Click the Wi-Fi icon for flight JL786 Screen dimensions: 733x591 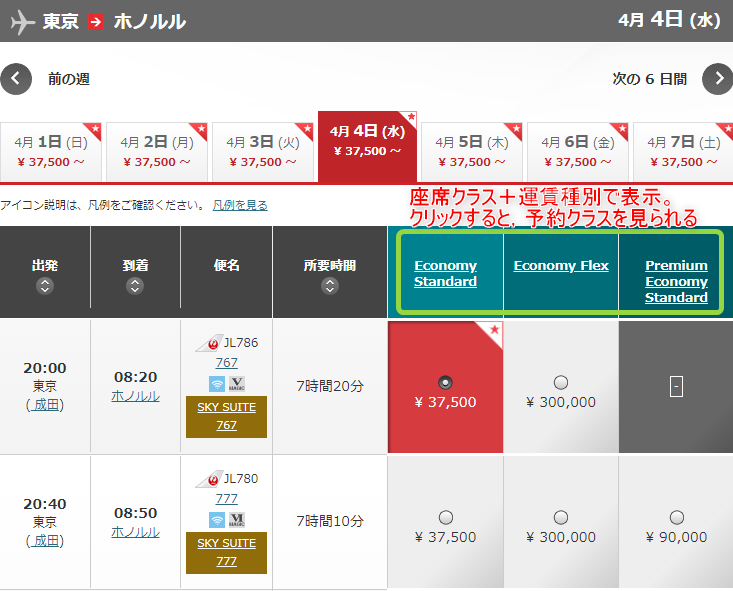(x=216, y=384)
